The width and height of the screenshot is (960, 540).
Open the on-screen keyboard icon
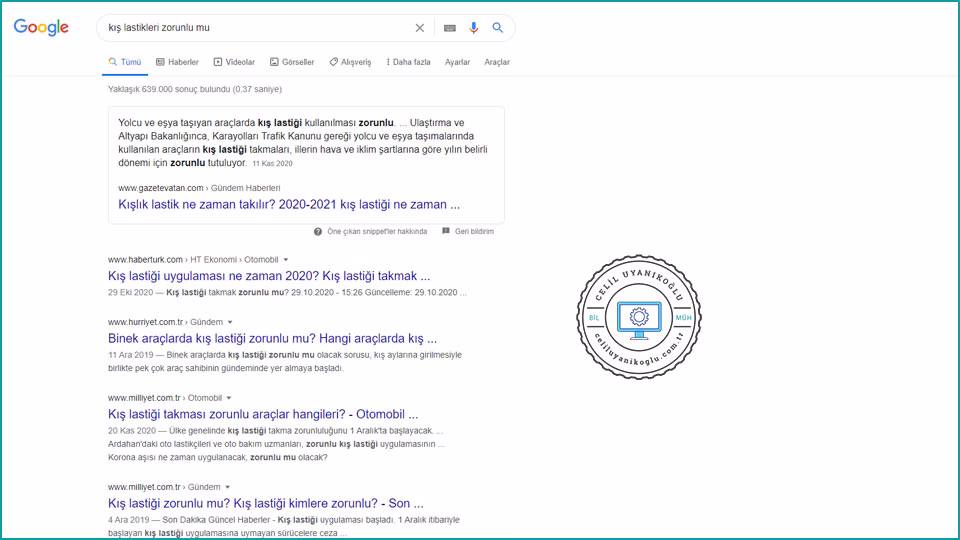(449, 28)
